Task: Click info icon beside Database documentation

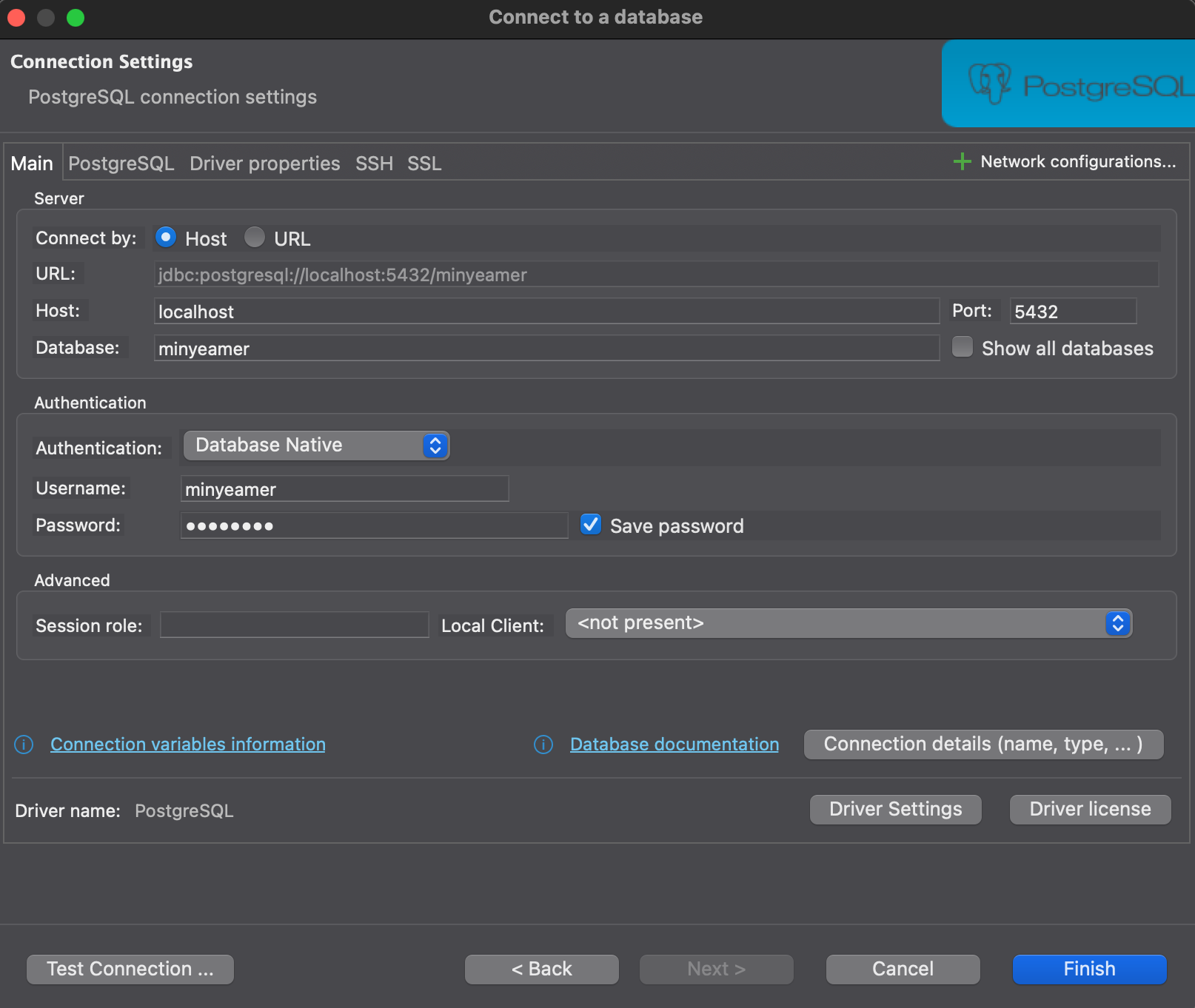Action: point(543,745)
